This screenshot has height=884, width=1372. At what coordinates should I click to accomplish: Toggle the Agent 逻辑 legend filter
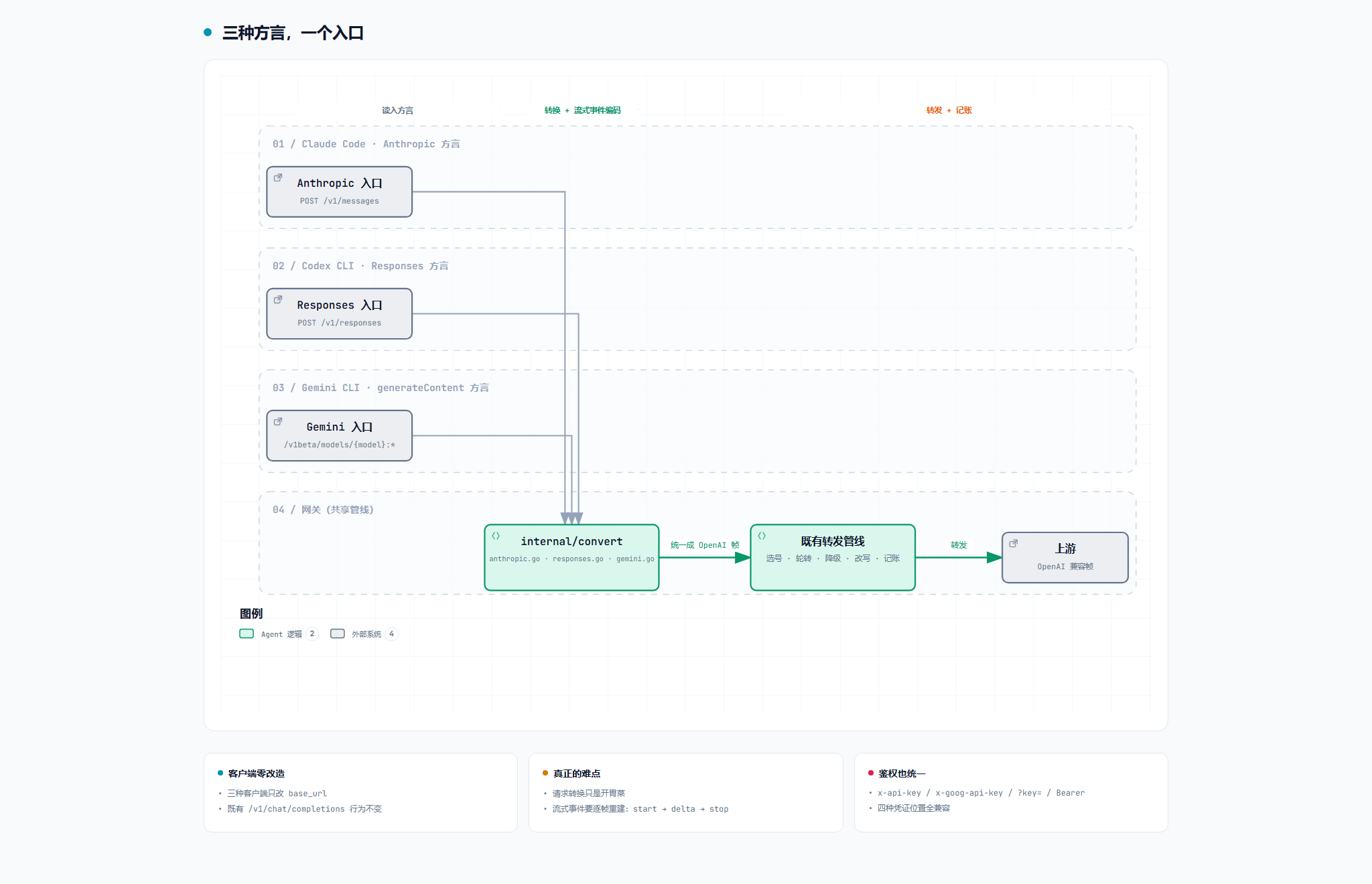click(x=279, y=634)
